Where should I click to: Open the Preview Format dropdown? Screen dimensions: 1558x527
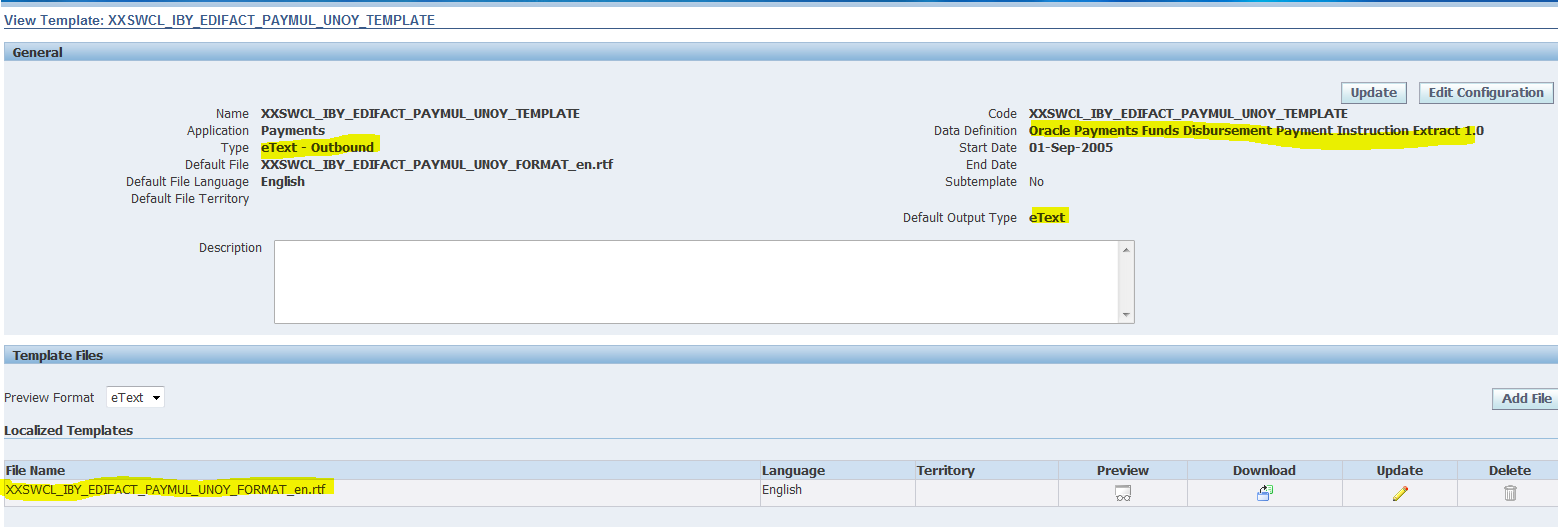click(x=135, y=398)
